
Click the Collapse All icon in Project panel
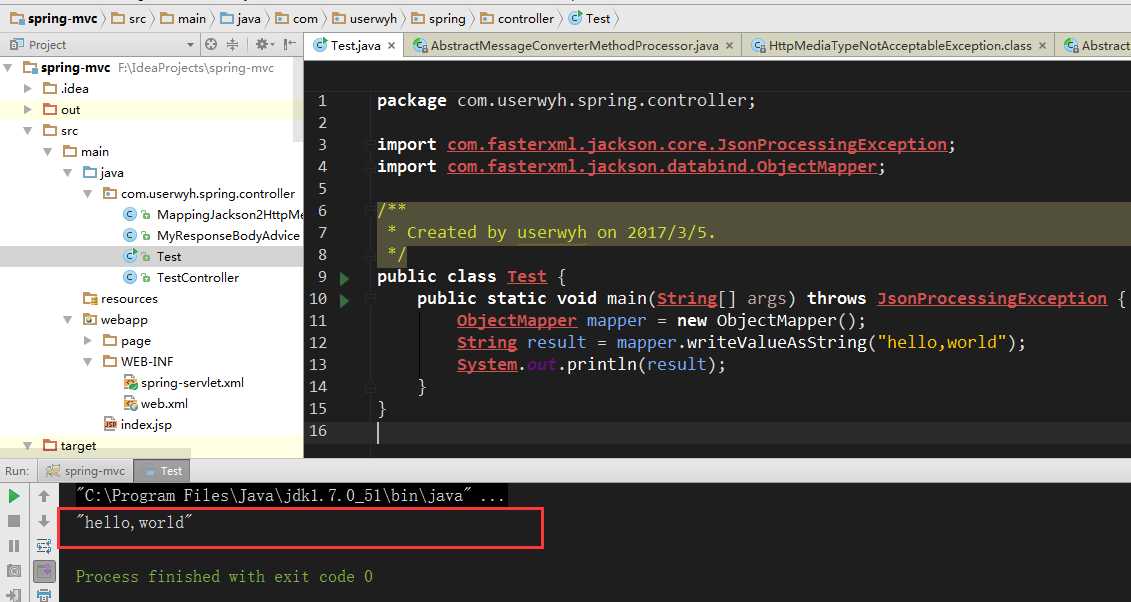[x=232, y=44]
